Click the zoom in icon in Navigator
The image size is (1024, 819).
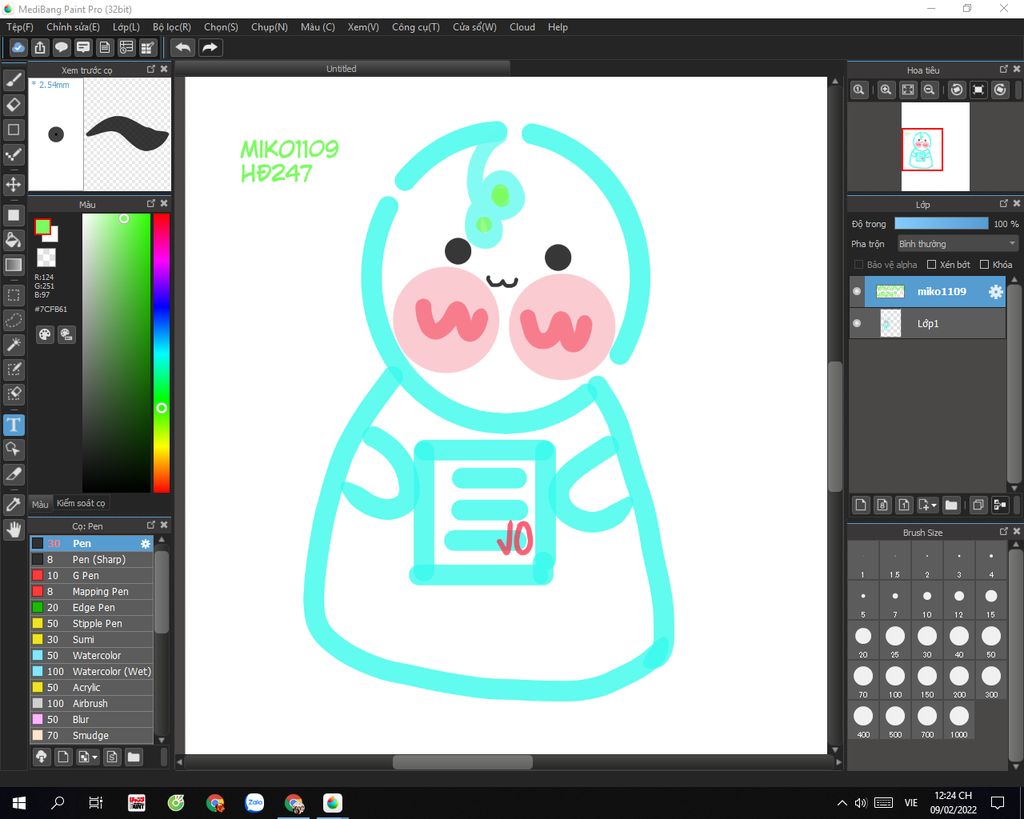(x=886, y=90)
